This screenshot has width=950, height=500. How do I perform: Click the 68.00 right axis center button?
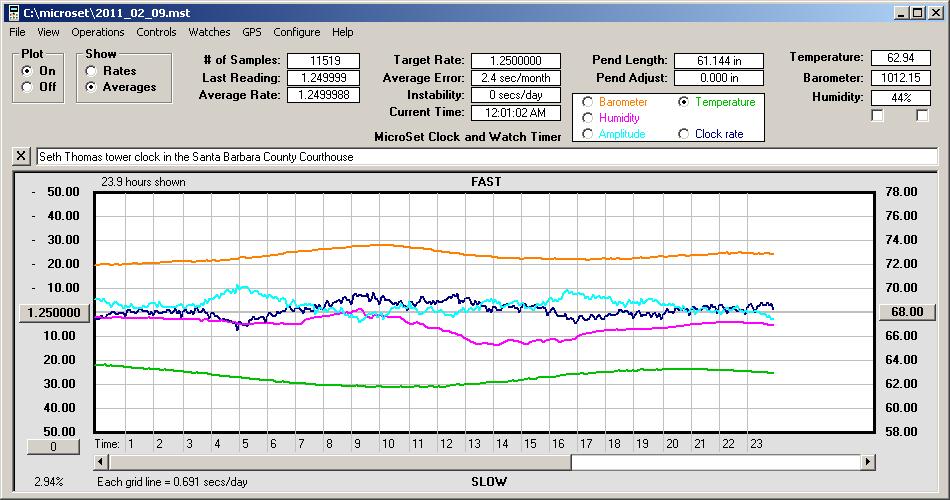pyautogui.click(x=907, y=312)
